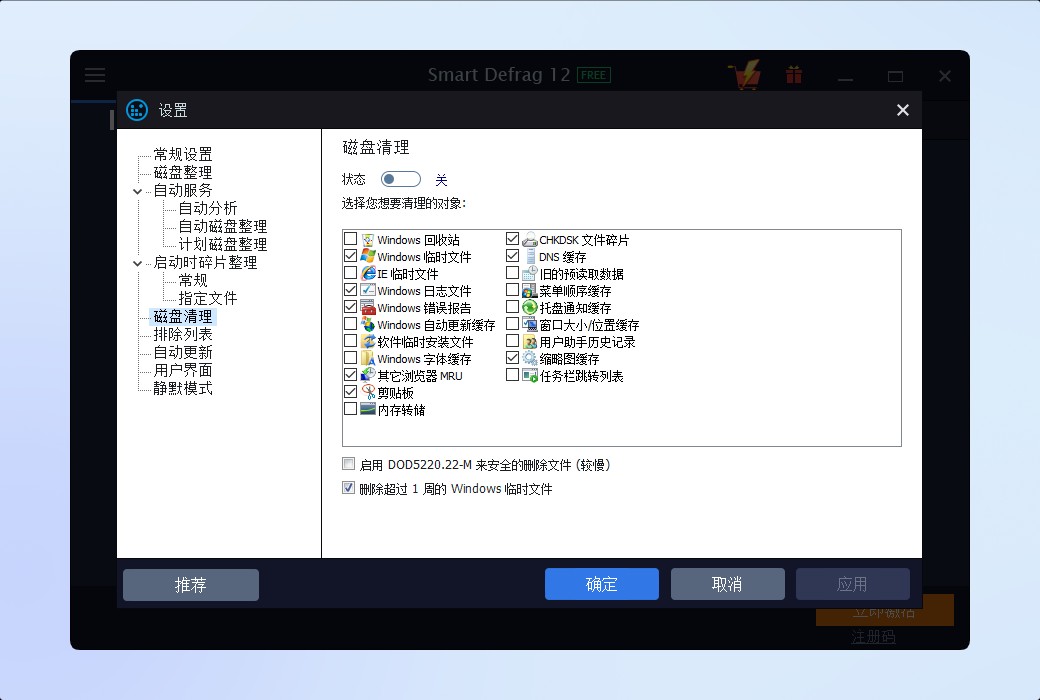
Task: Click the Windows 错误报告 icon
Action: 368,308
